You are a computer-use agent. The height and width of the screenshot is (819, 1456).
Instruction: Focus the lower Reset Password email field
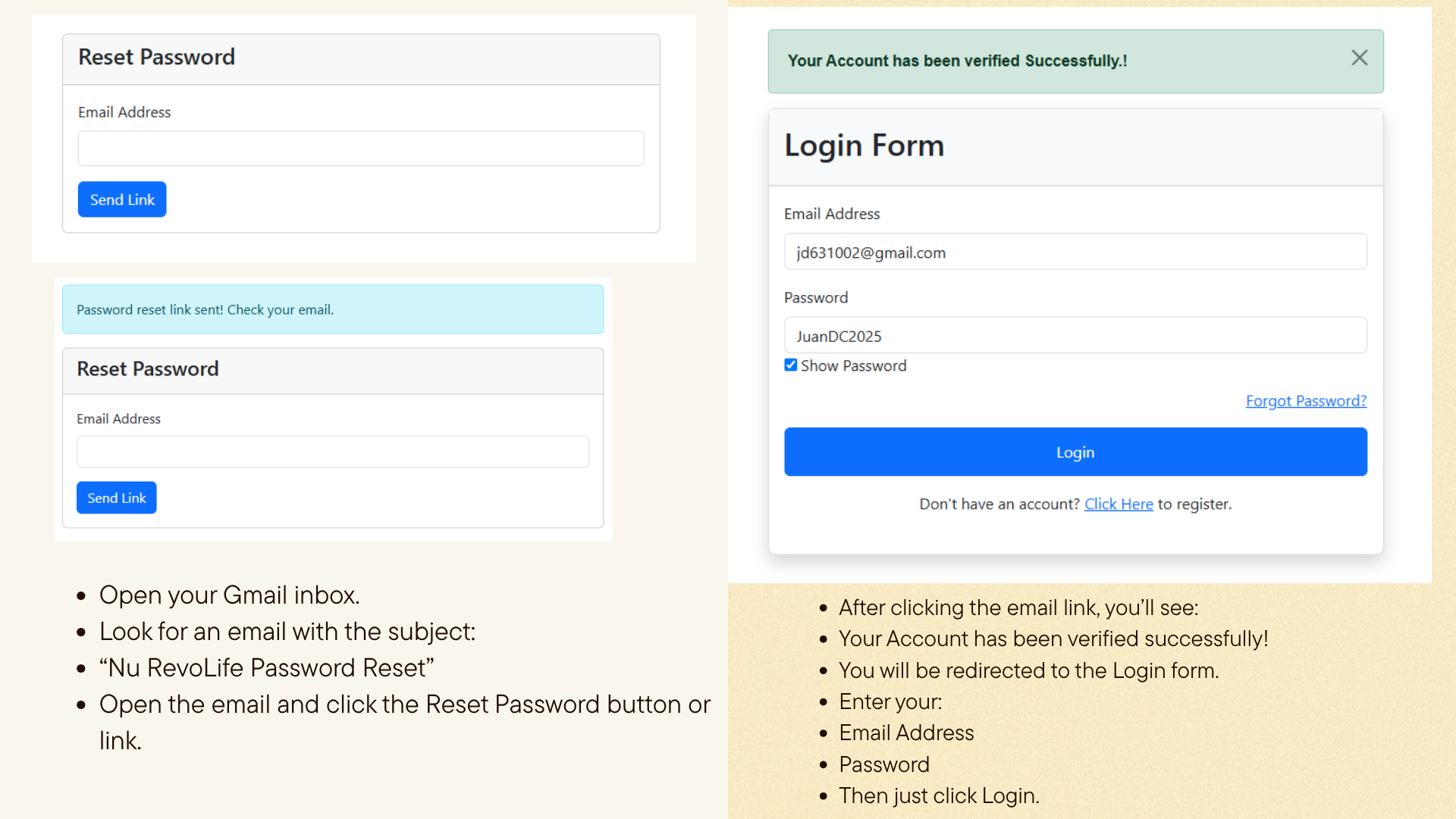333,451
